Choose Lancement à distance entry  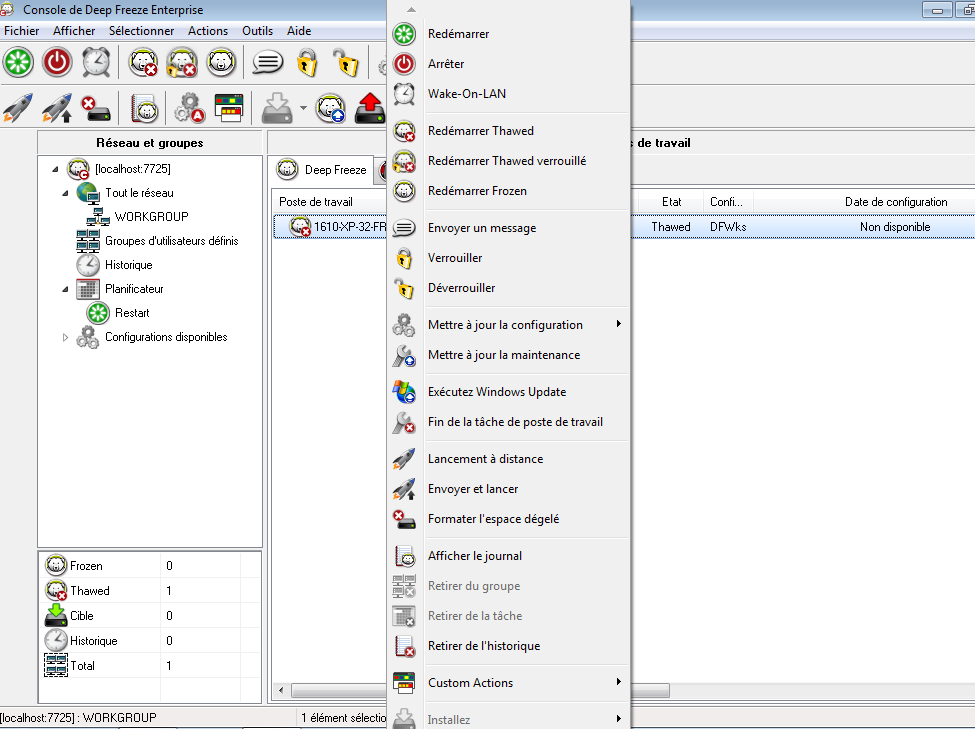point(509,459)
